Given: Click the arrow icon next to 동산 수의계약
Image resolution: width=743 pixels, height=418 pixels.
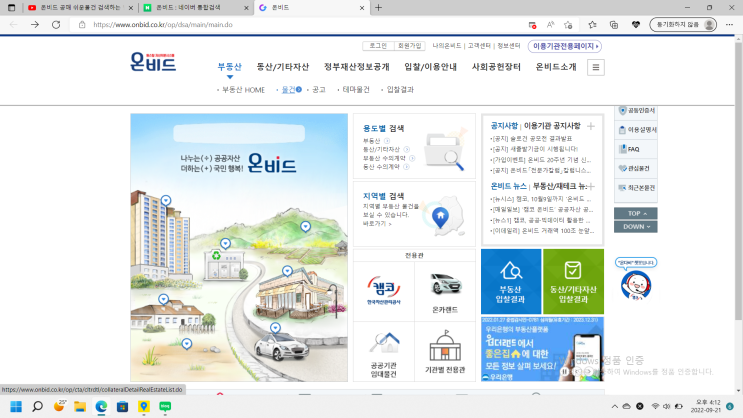Looking at the screenshot, I should pos(406,167).
